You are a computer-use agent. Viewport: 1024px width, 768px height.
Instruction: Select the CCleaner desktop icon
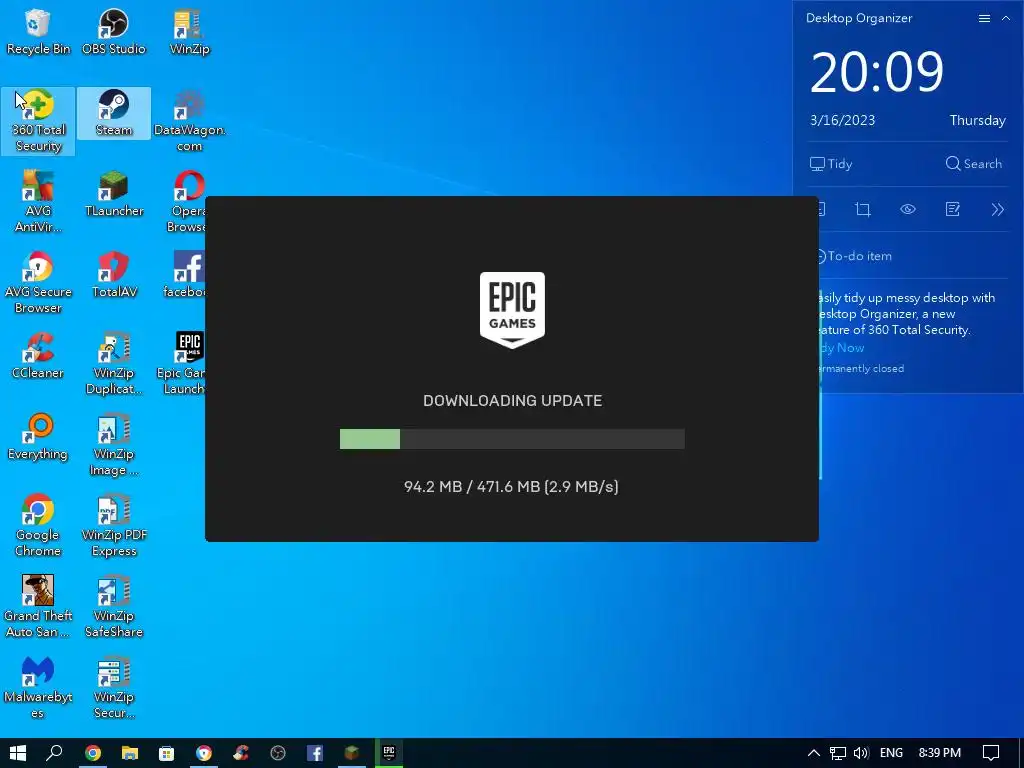coord(38,356)
